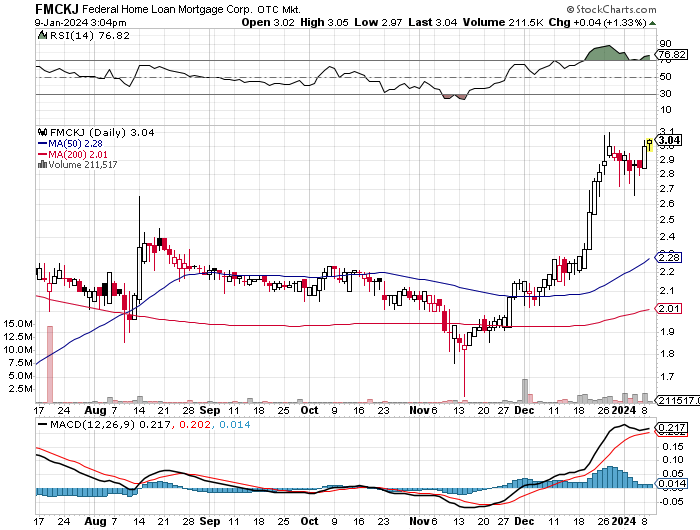700x530 pixels.
Task: Click the 2.28 moving average tag on the price axis
Action: click(x=669, y=258)
